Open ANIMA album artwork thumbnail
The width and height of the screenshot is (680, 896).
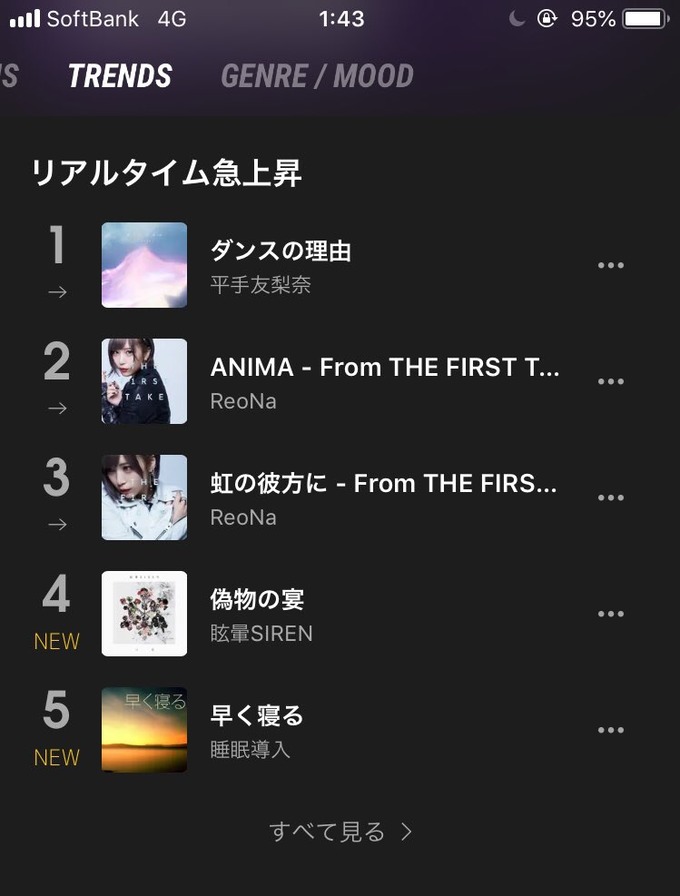click(144, 381)
